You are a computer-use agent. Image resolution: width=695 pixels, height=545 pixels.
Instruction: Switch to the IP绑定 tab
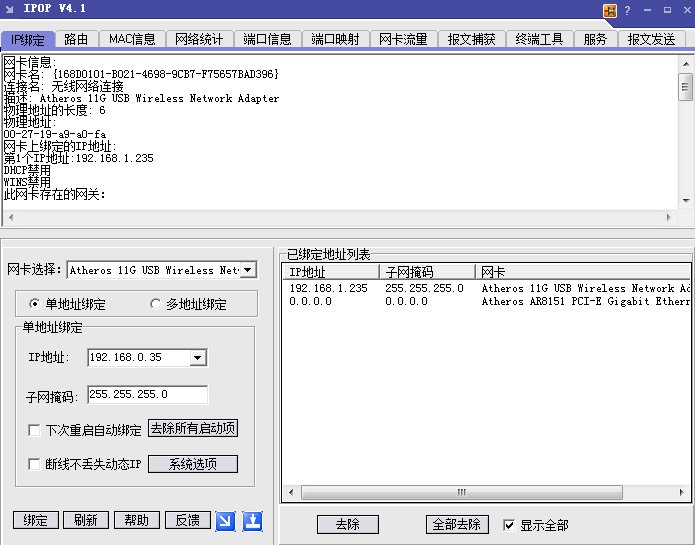(27, 40)
